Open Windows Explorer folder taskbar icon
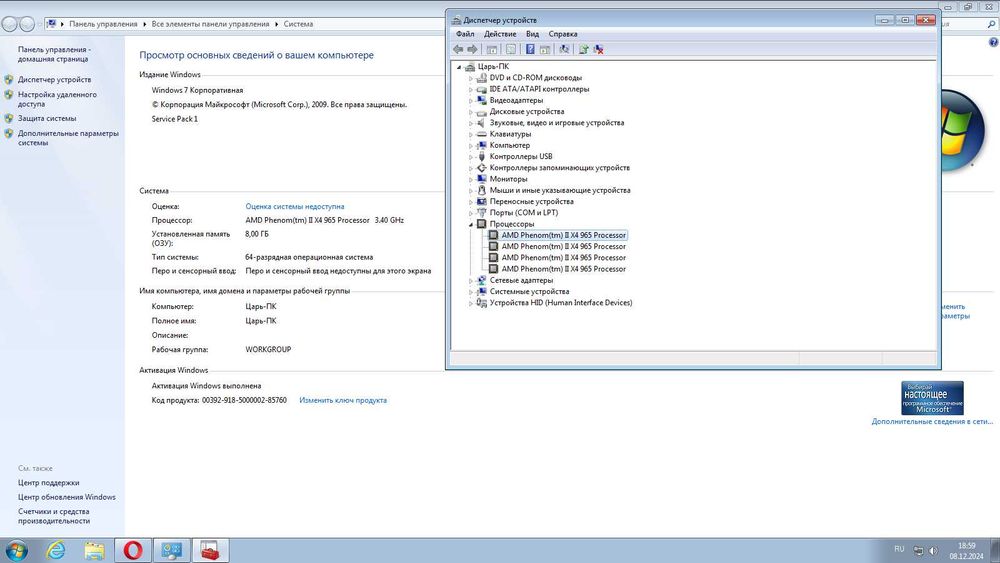The image size is (1000, 563). [x=94, y=550]
